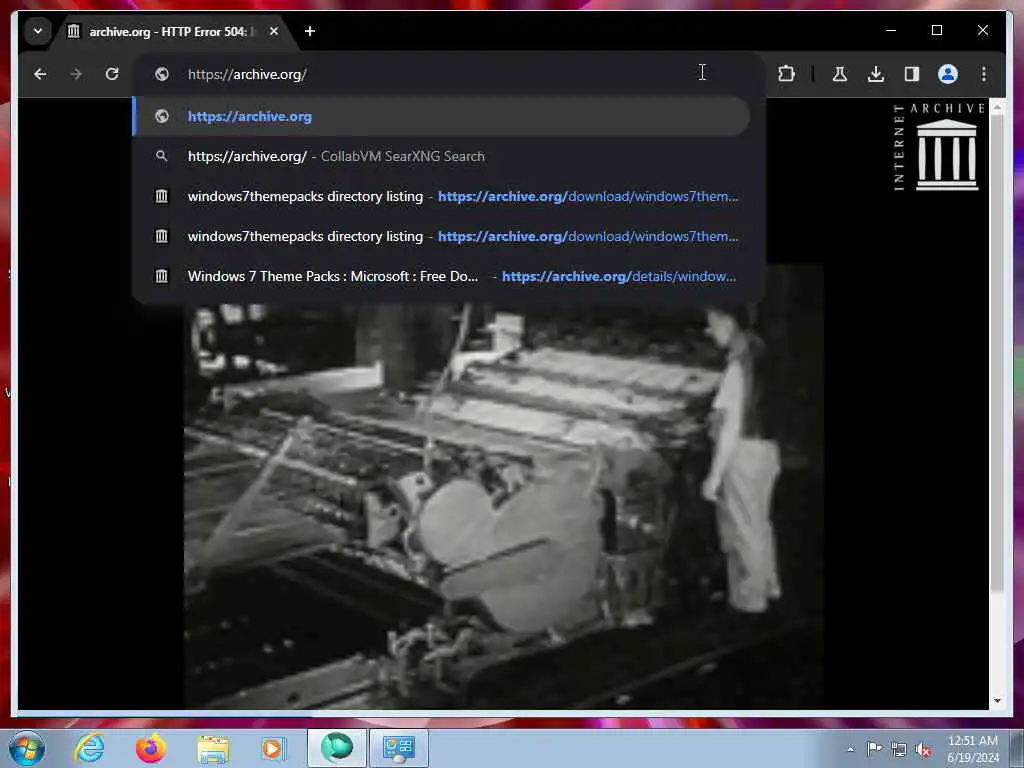Open the Control Panel taskbar button
The width and height of the screenshot is (1024, 768).
tap(399, 748)
